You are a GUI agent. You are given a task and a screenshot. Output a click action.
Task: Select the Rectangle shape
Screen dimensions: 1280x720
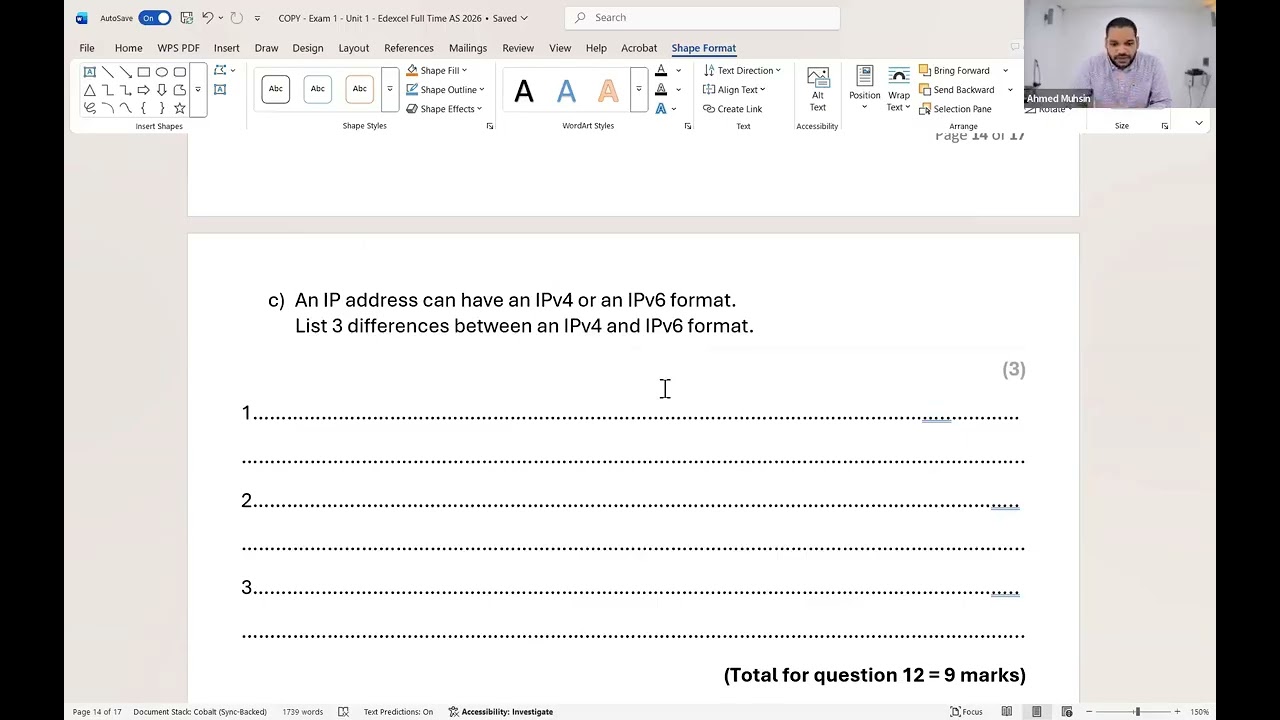(144, 72)
